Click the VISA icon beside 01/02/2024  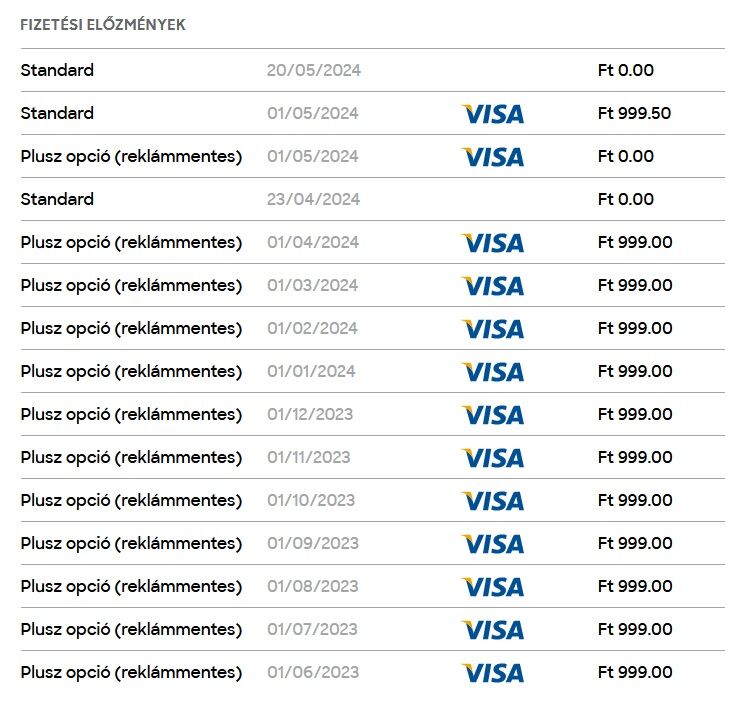pyautogui.click(x=493, y=329)
